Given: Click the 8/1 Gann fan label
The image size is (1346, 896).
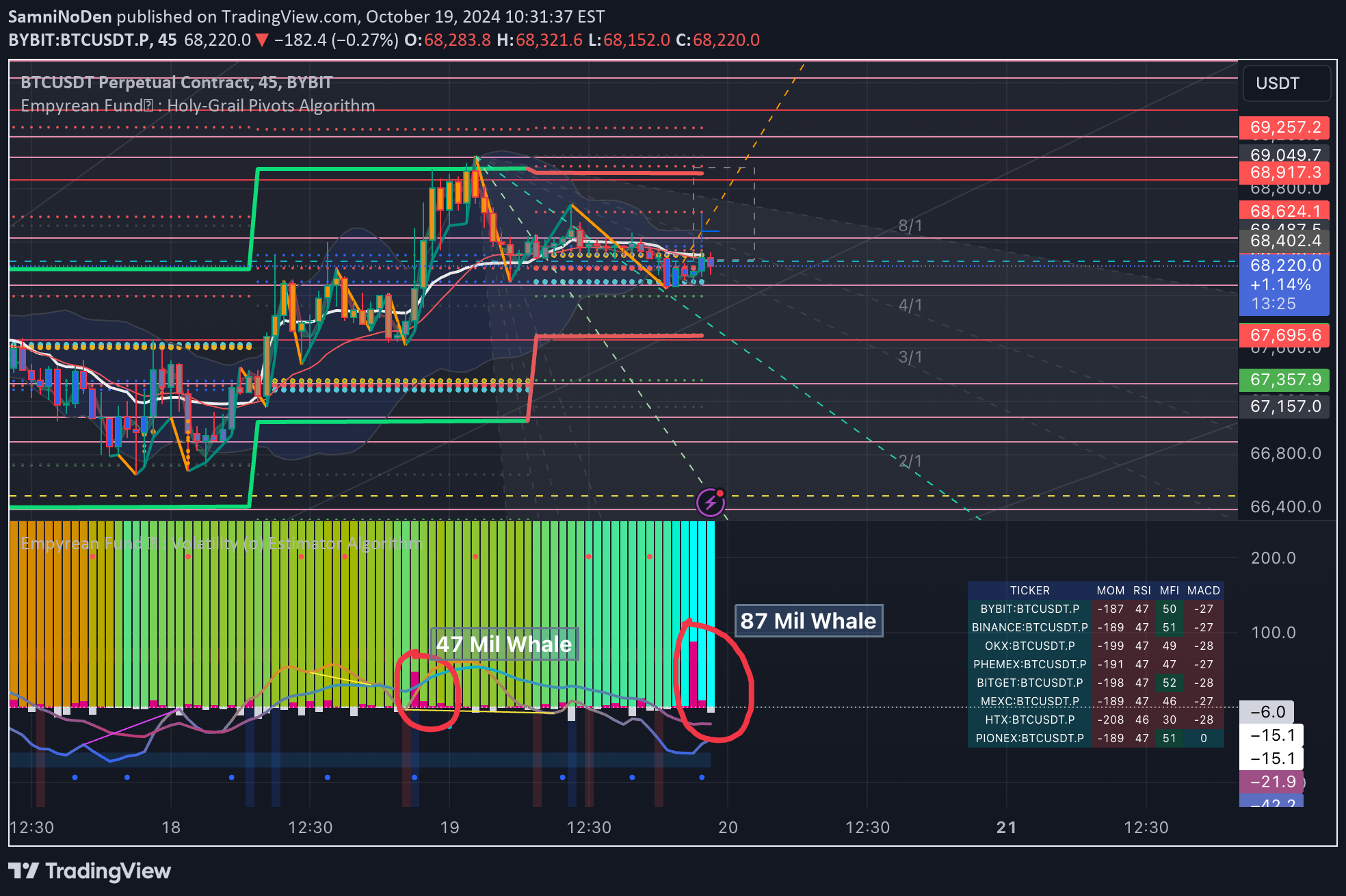Looking at the screenshot, I should 910,226.
